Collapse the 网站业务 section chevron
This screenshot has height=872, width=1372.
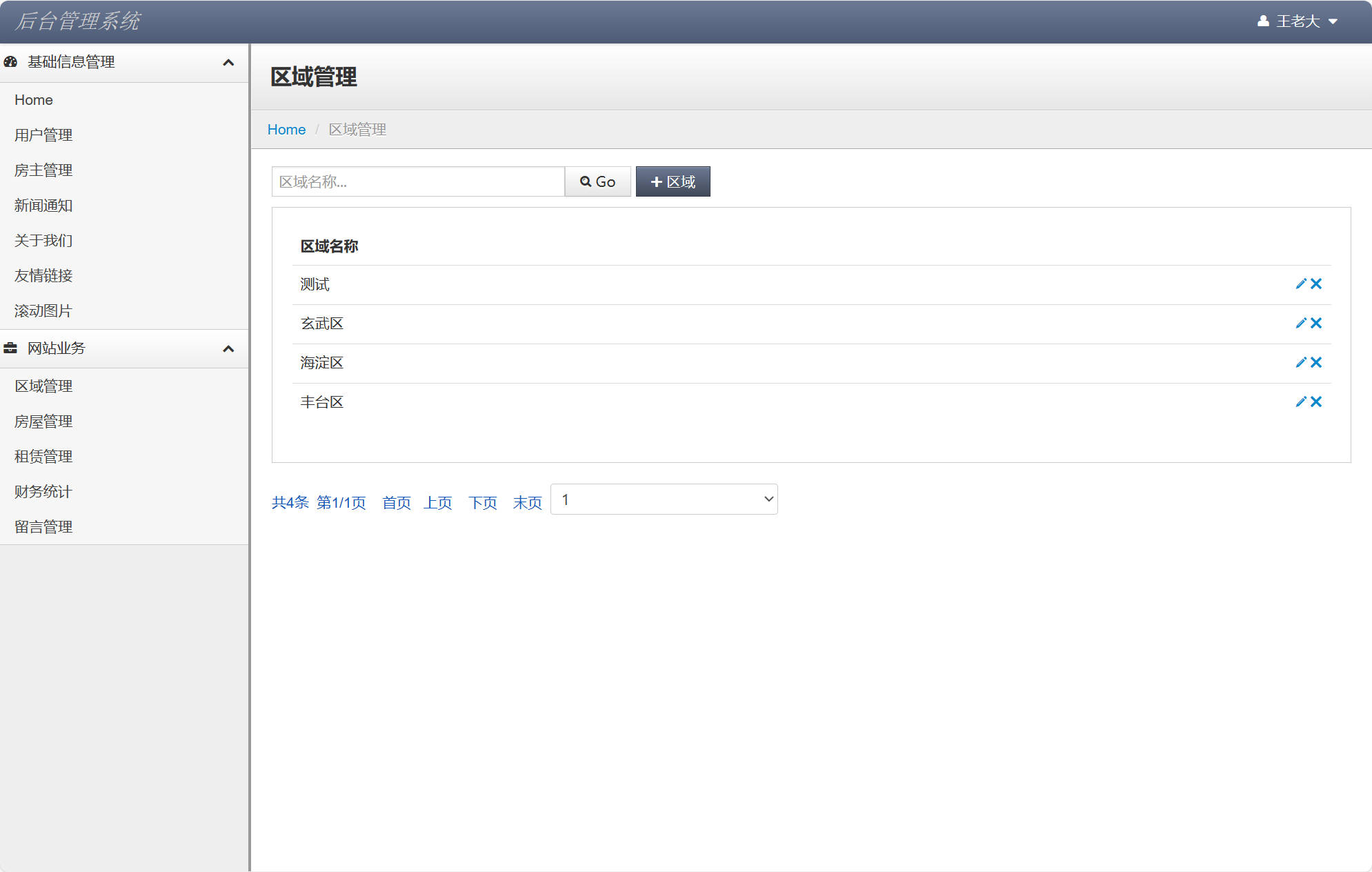click(x=228, y=348)
